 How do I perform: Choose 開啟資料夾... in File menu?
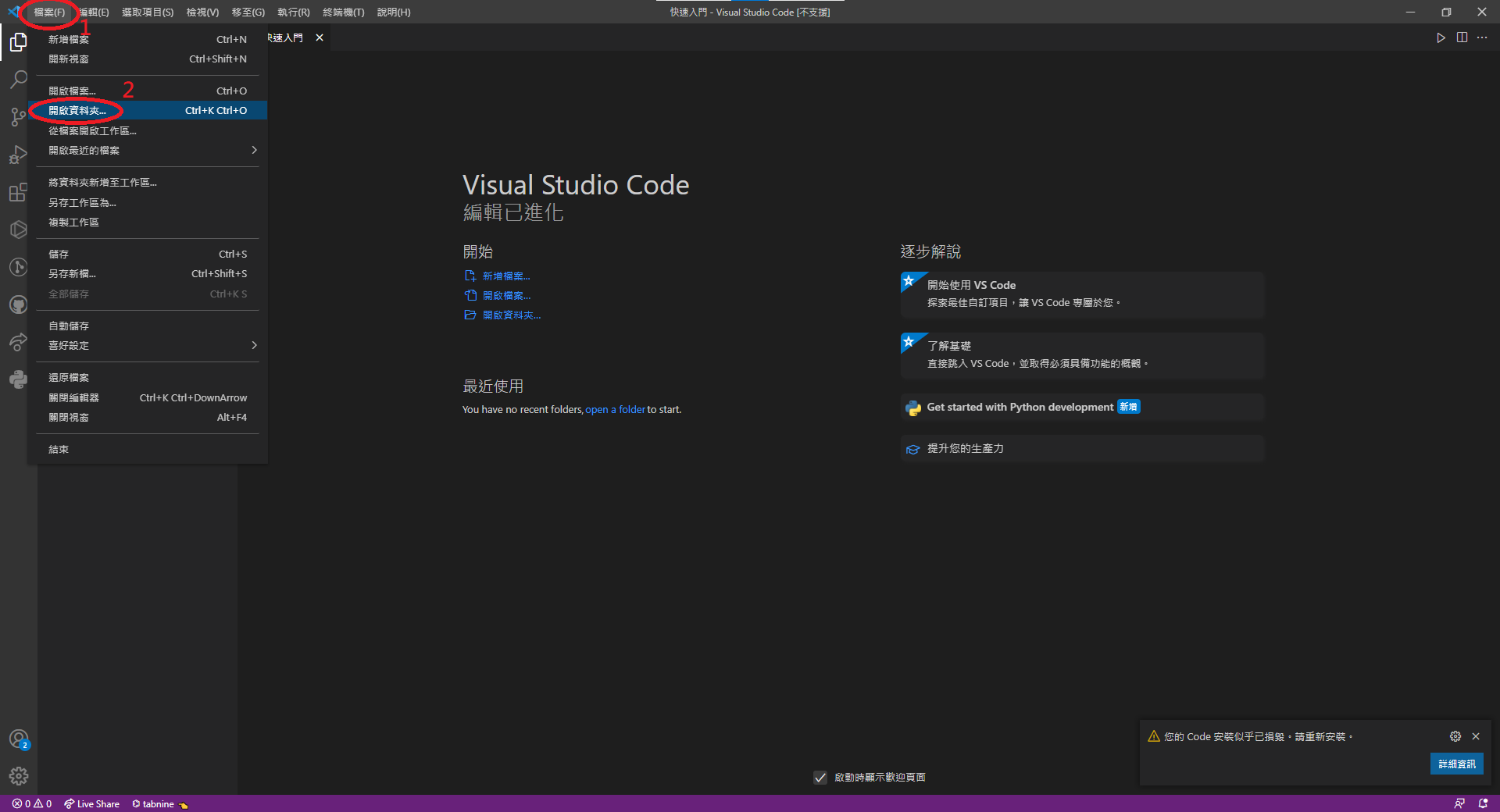(148, 110)
